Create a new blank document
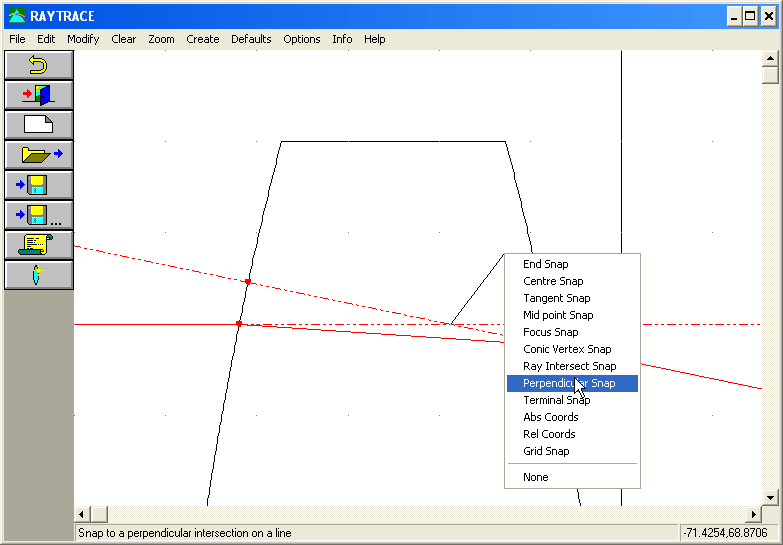The height and width of the screenshot is (545, 783). (38, 125)
